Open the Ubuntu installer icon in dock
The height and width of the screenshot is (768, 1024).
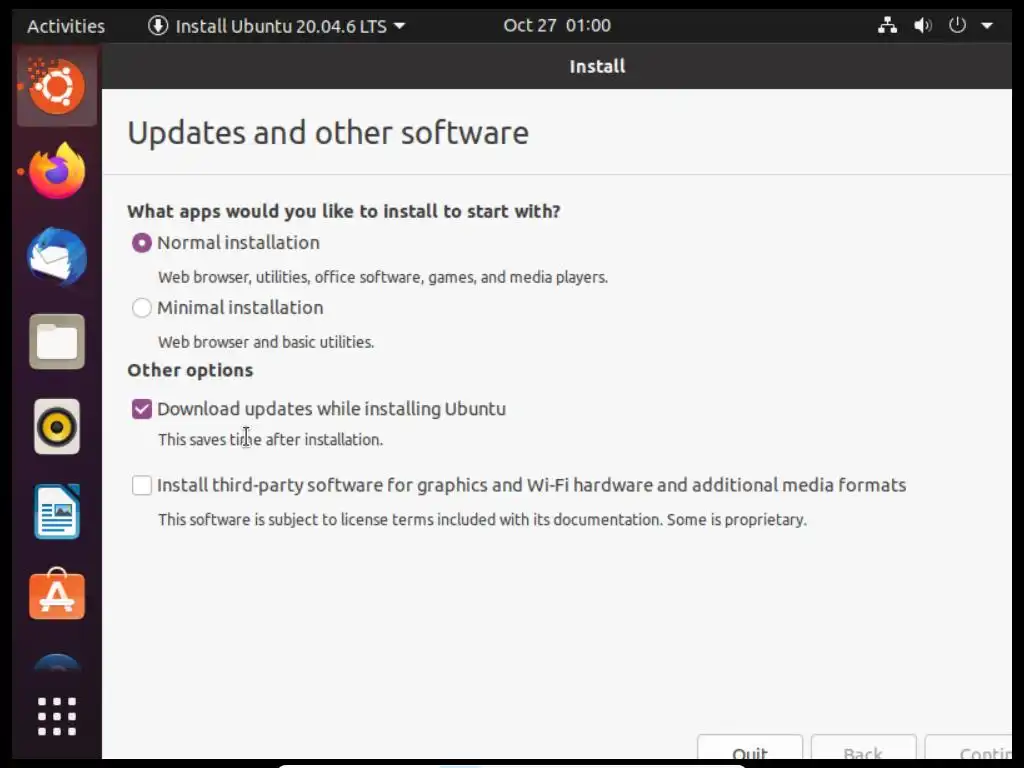[57, 86]
